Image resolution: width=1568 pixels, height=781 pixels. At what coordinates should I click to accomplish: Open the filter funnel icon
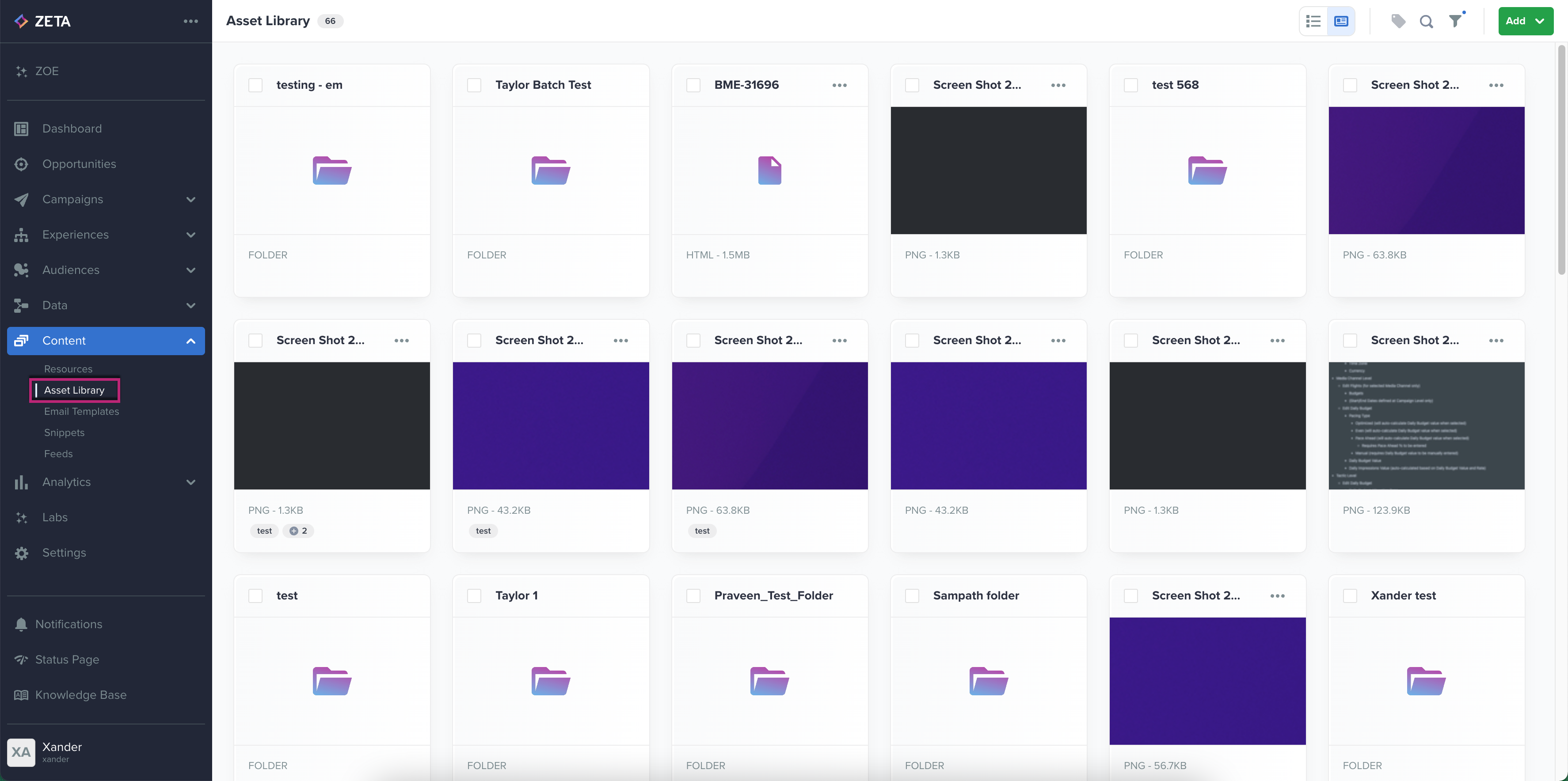click(x=1455, y=21)
